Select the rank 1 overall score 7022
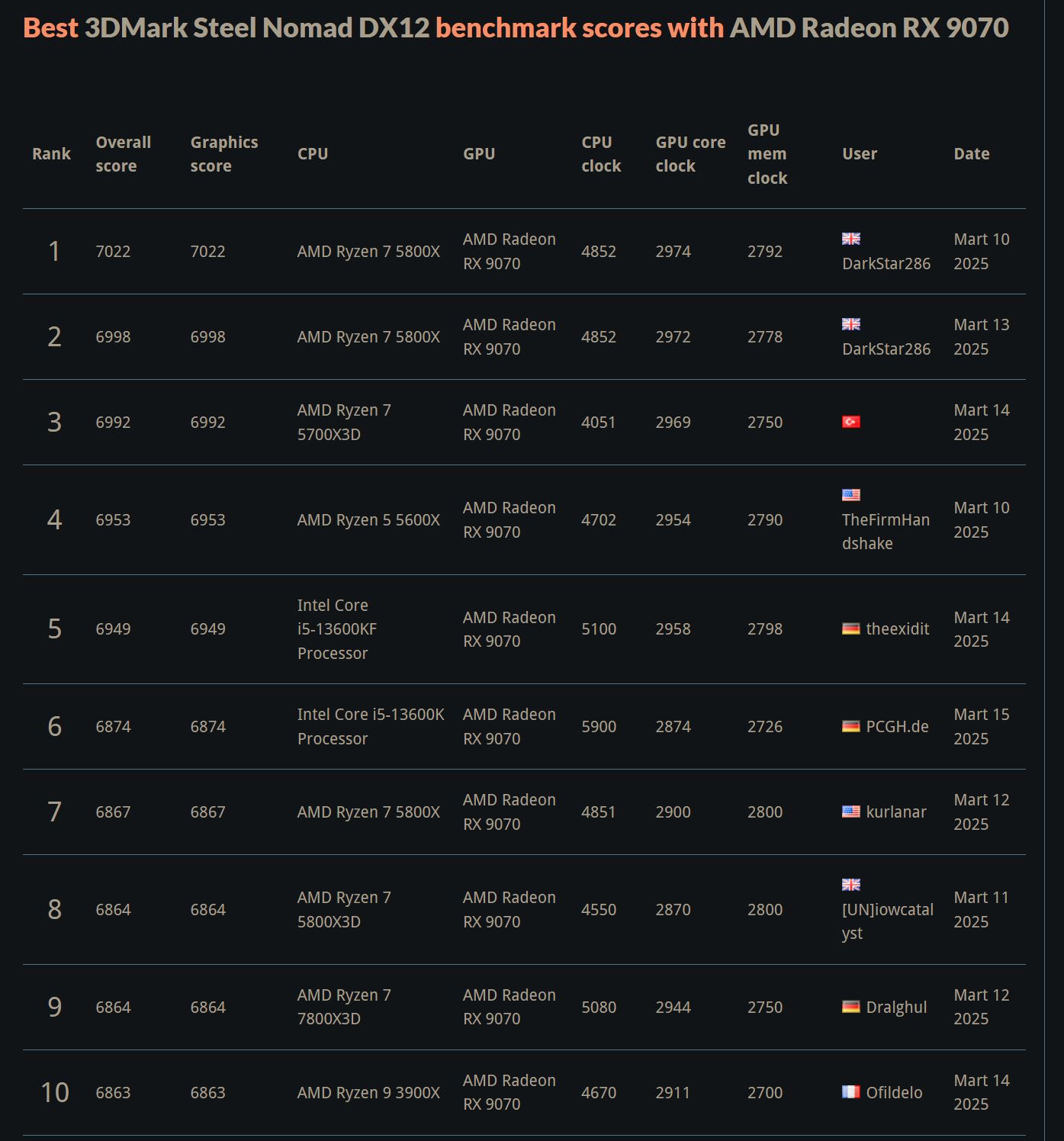1064x1141 pixels. click(113, 251)
